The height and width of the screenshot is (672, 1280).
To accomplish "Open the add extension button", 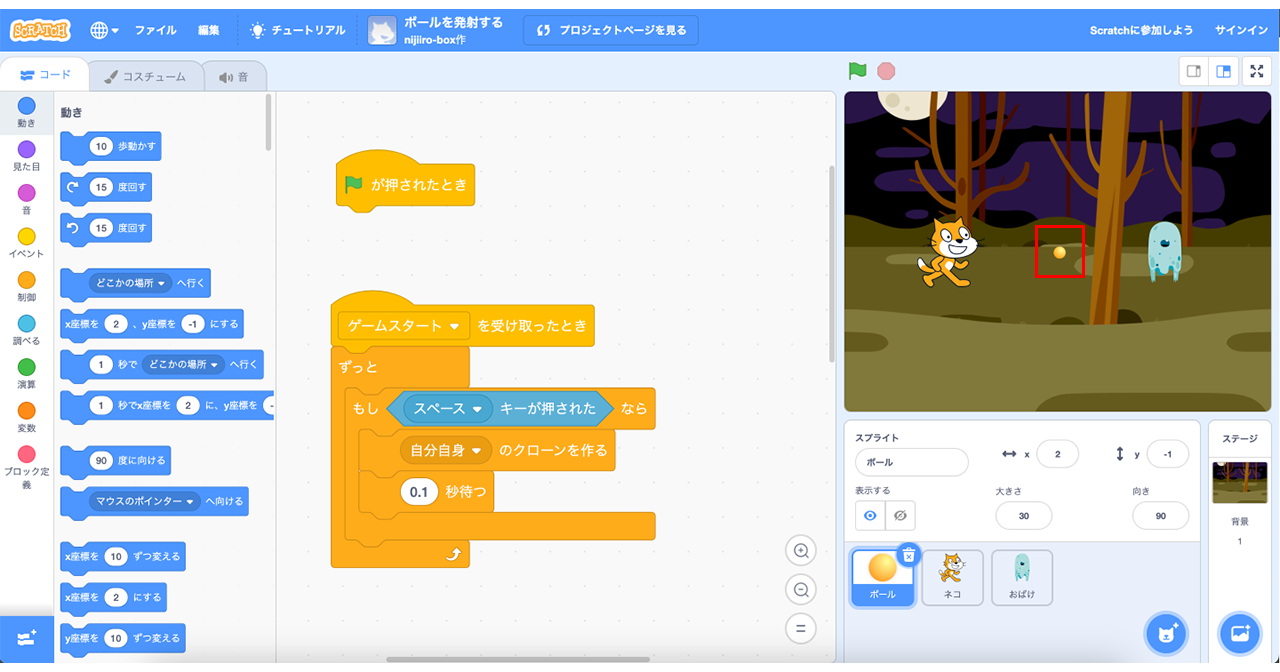I will click(x=26, y=637).
